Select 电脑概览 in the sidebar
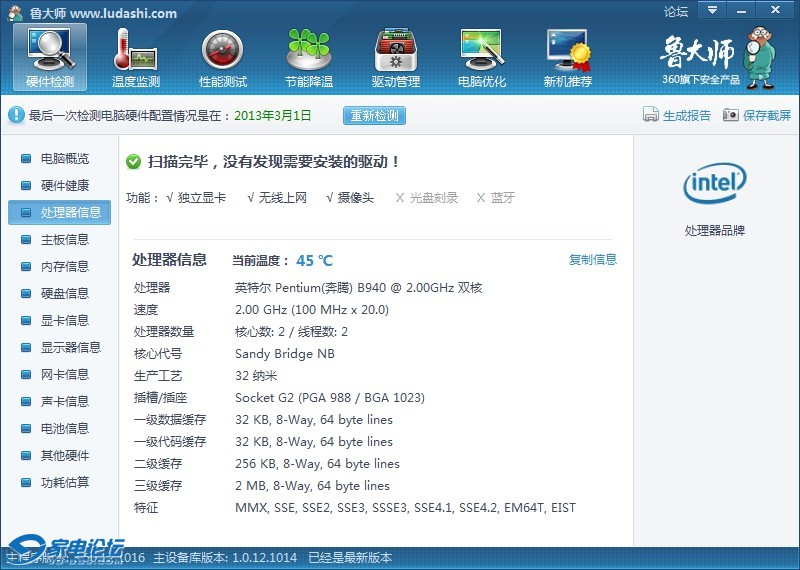800x570 pixels. [64, 159]
